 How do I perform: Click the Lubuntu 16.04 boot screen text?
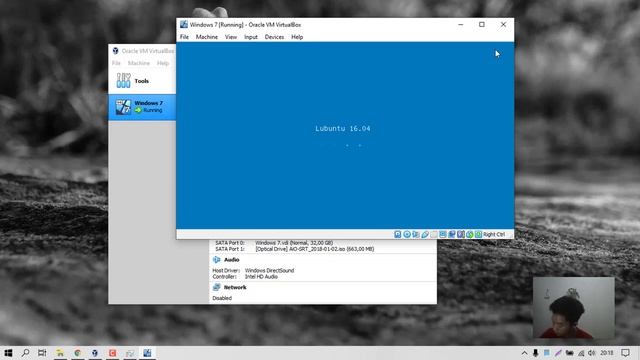tap(343, 129)
